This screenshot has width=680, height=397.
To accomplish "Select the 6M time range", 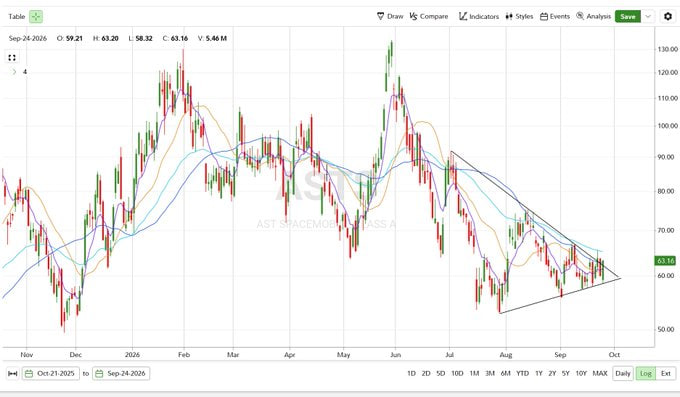I will pos(505,374).
